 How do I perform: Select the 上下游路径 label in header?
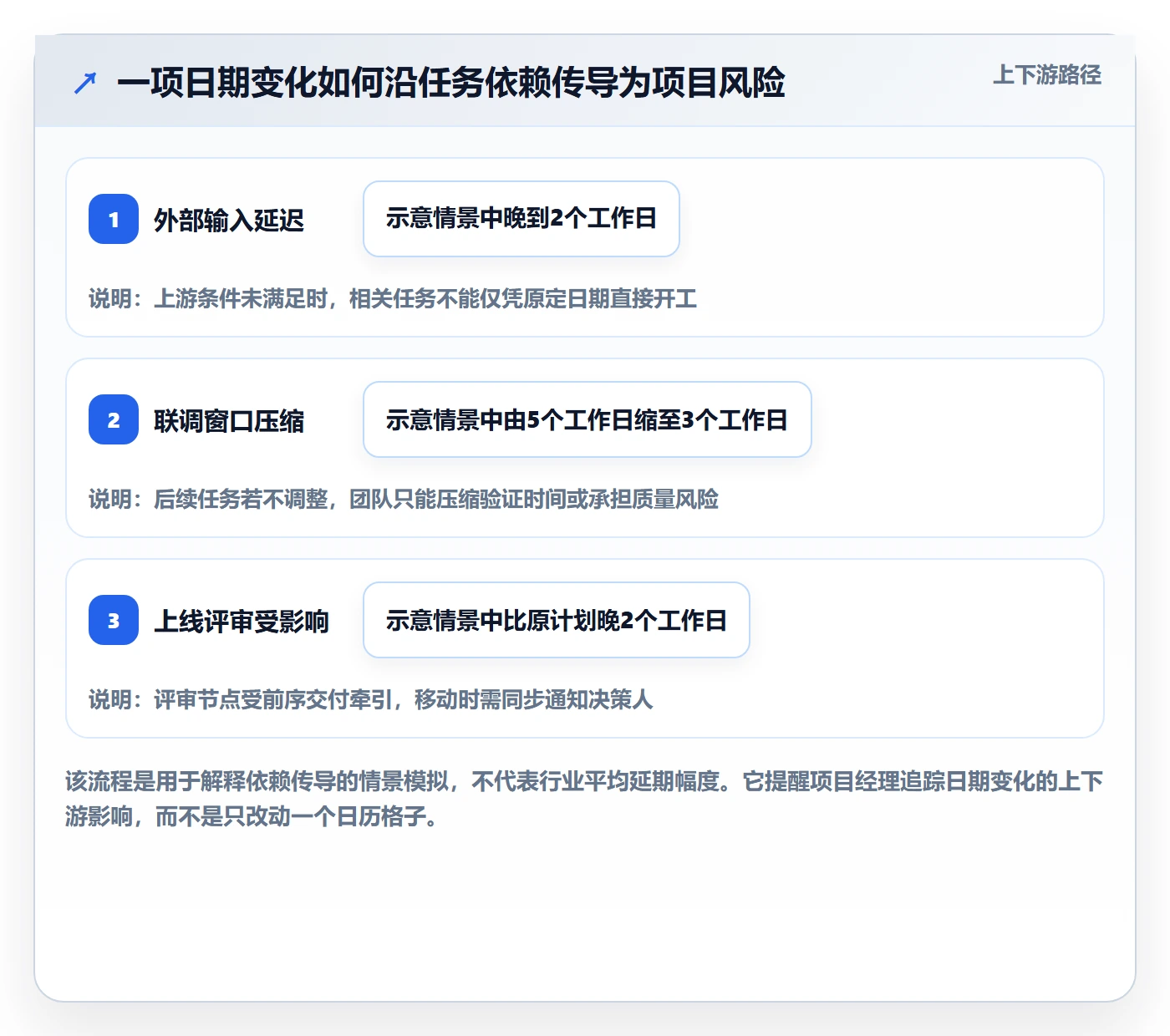[1047, 75]
